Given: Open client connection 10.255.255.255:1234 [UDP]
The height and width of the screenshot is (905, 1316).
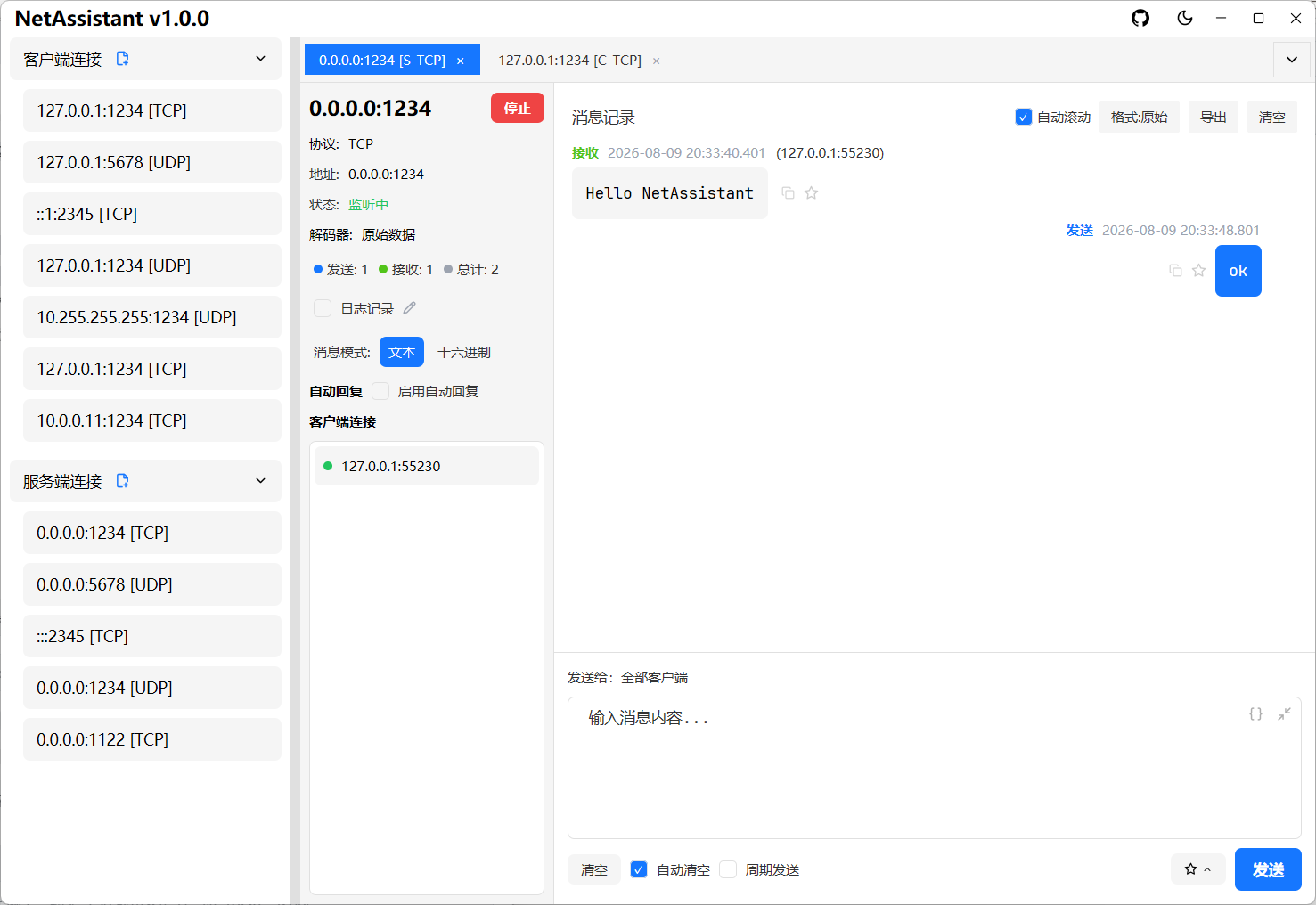Looking at the screenshot, I should 152,317.
